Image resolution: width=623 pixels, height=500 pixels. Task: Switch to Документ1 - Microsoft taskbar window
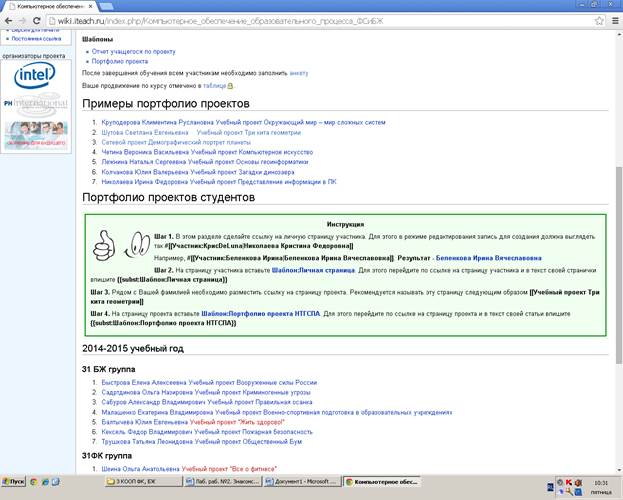pyautogui.click(x=303, y=482)
